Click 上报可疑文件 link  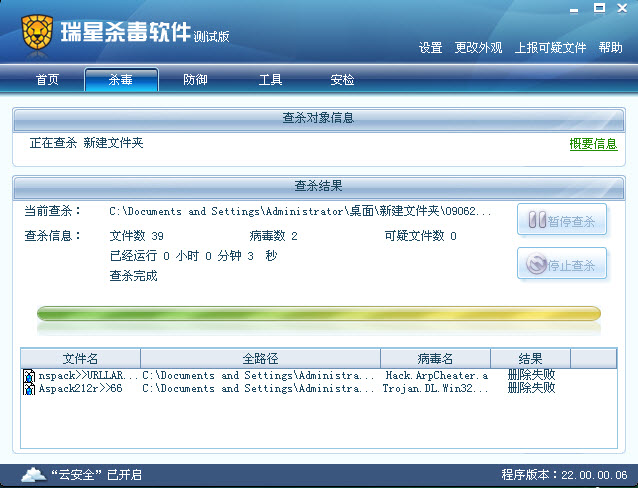550,48
